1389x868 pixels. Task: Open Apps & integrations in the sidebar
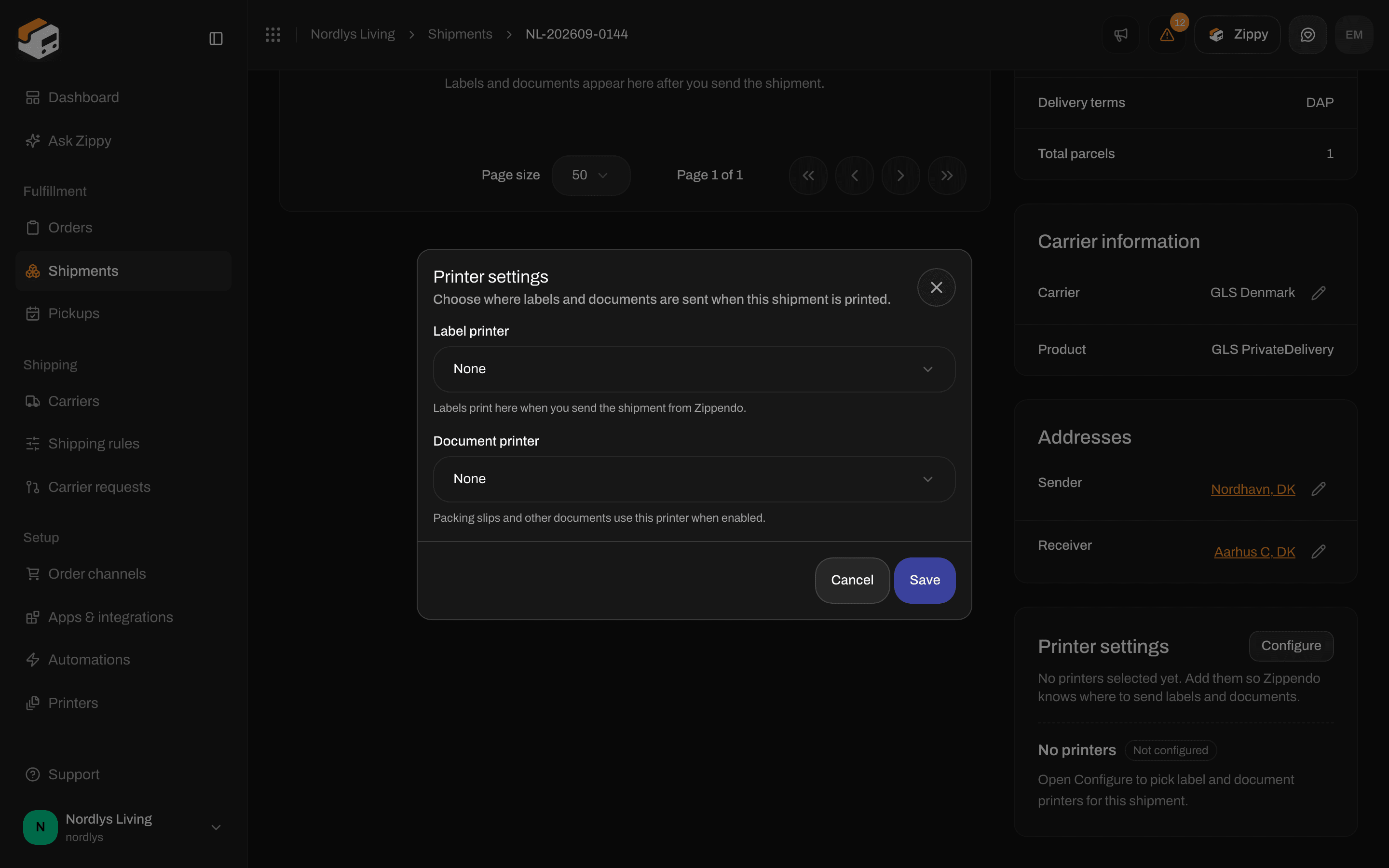pos(123,618)
